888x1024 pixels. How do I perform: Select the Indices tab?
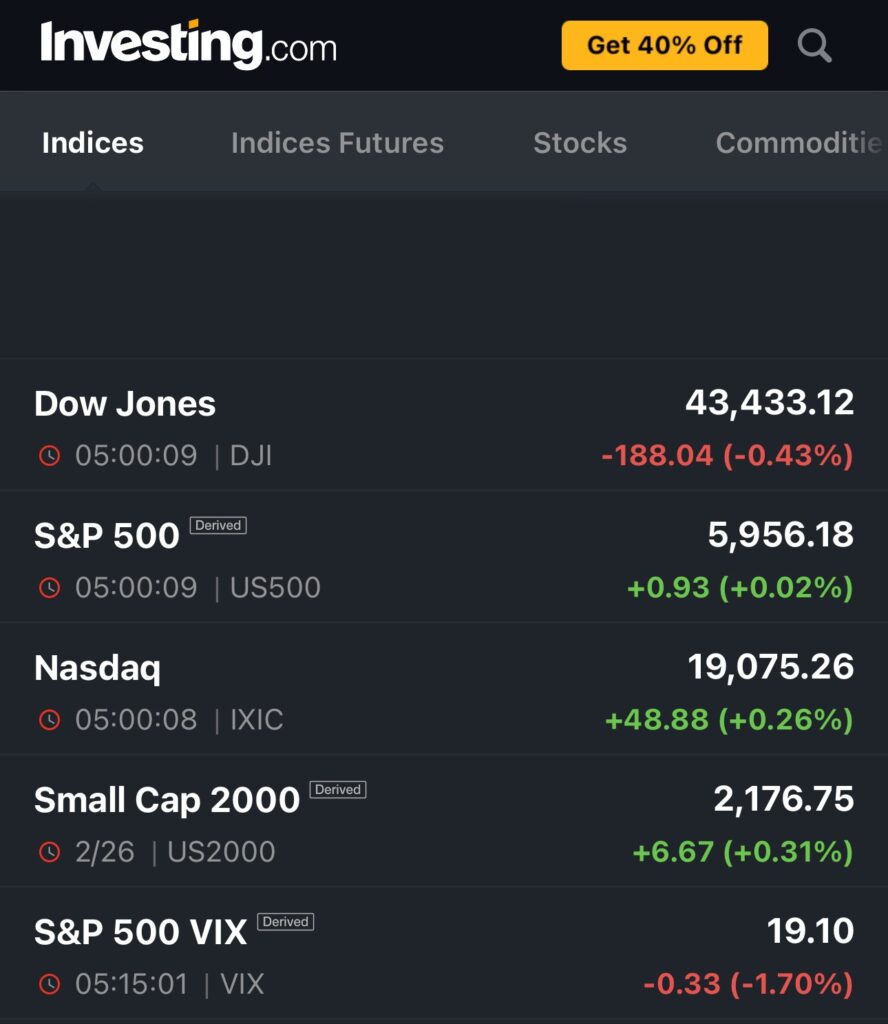[93, 143]
